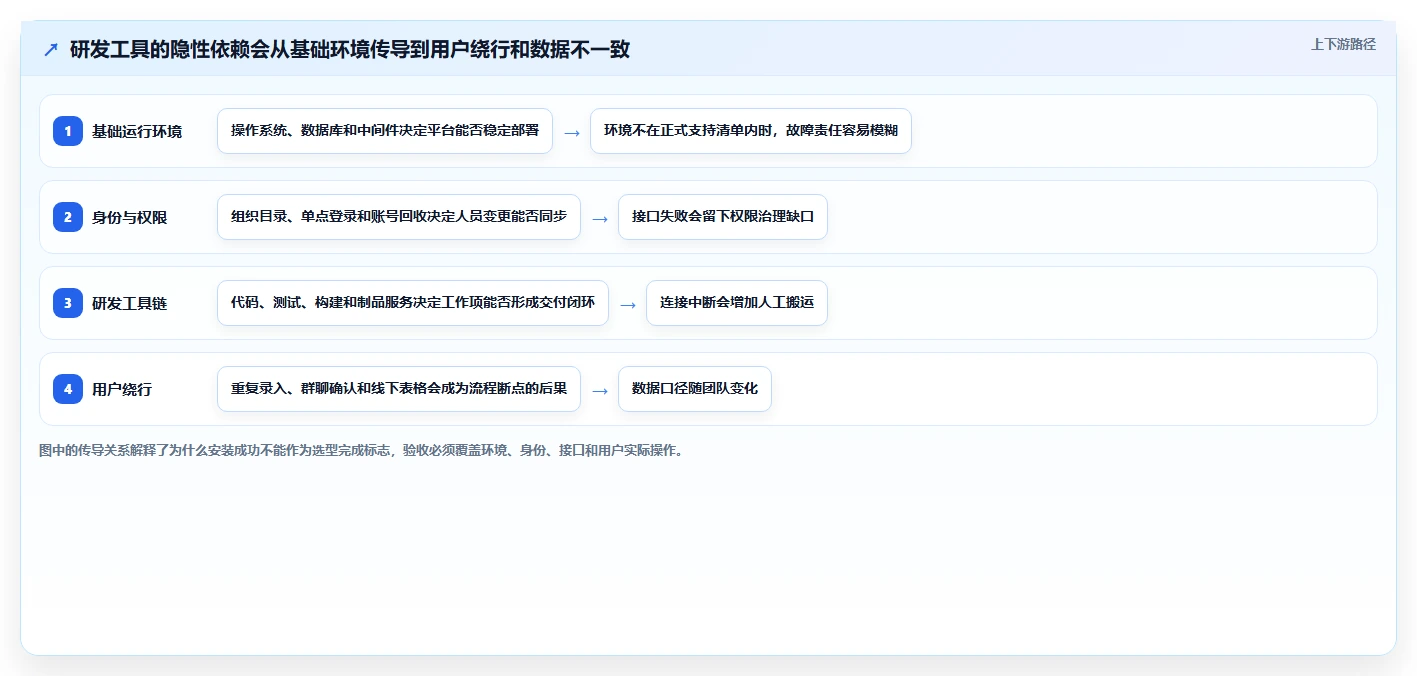Image resolution: width=1417 pixels, height=676 pixels.
Task: Click the arrow in the 基础运行环境 row
Action: [x=572, y=132]
